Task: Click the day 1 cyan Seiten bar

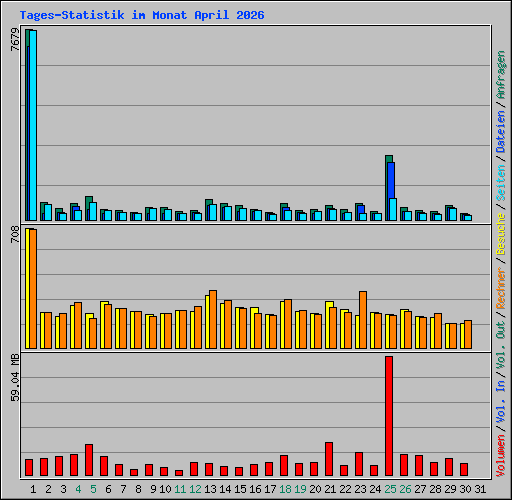Action: coord(33,125)
